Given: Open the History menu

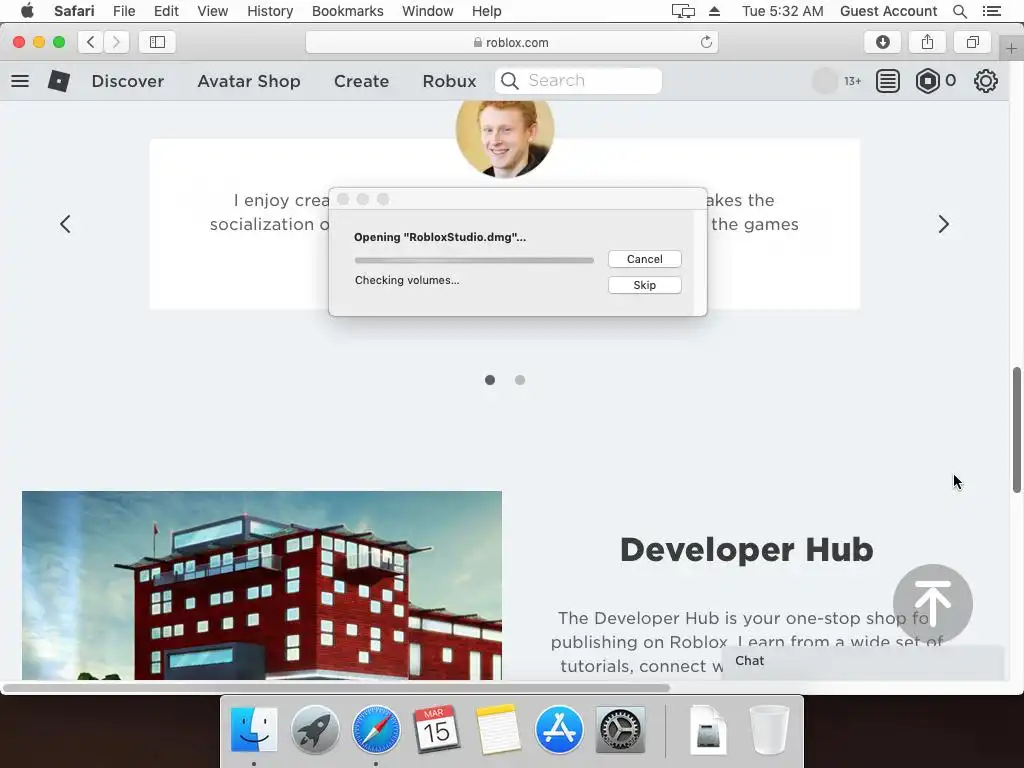Looking at the screenshot, I should [270, 11].
